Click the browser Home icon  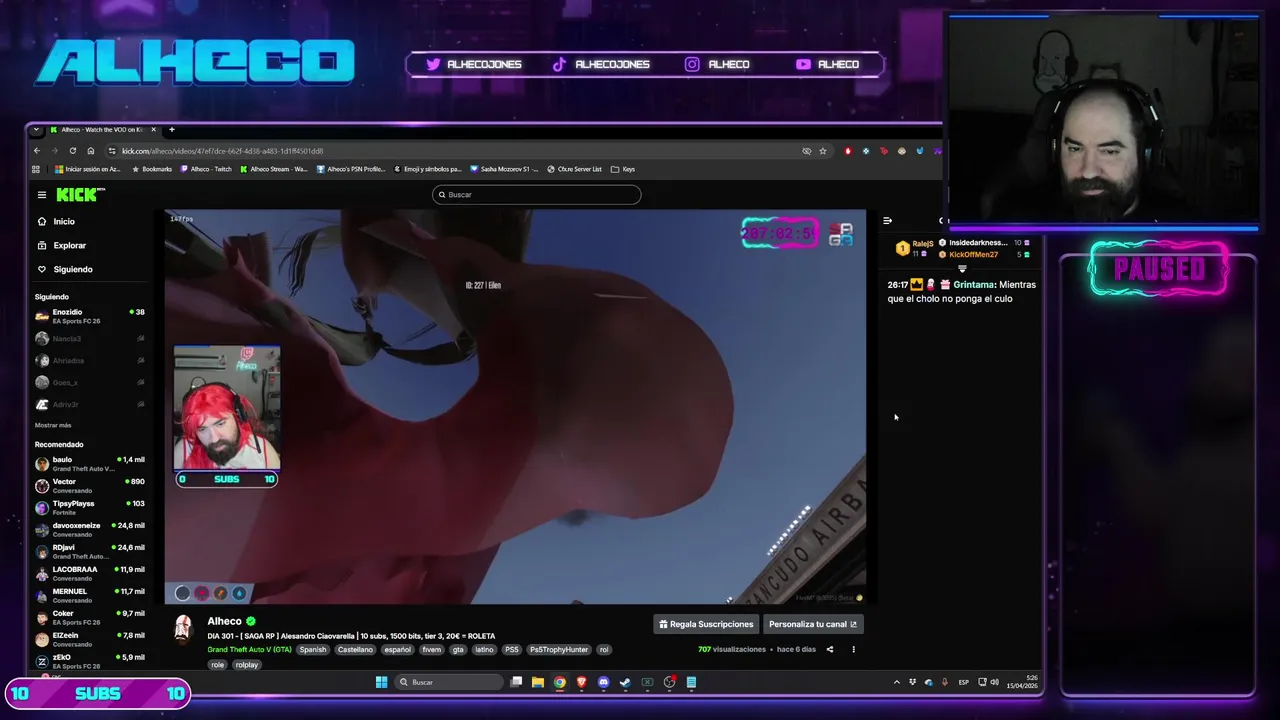[x=90, y=151]
